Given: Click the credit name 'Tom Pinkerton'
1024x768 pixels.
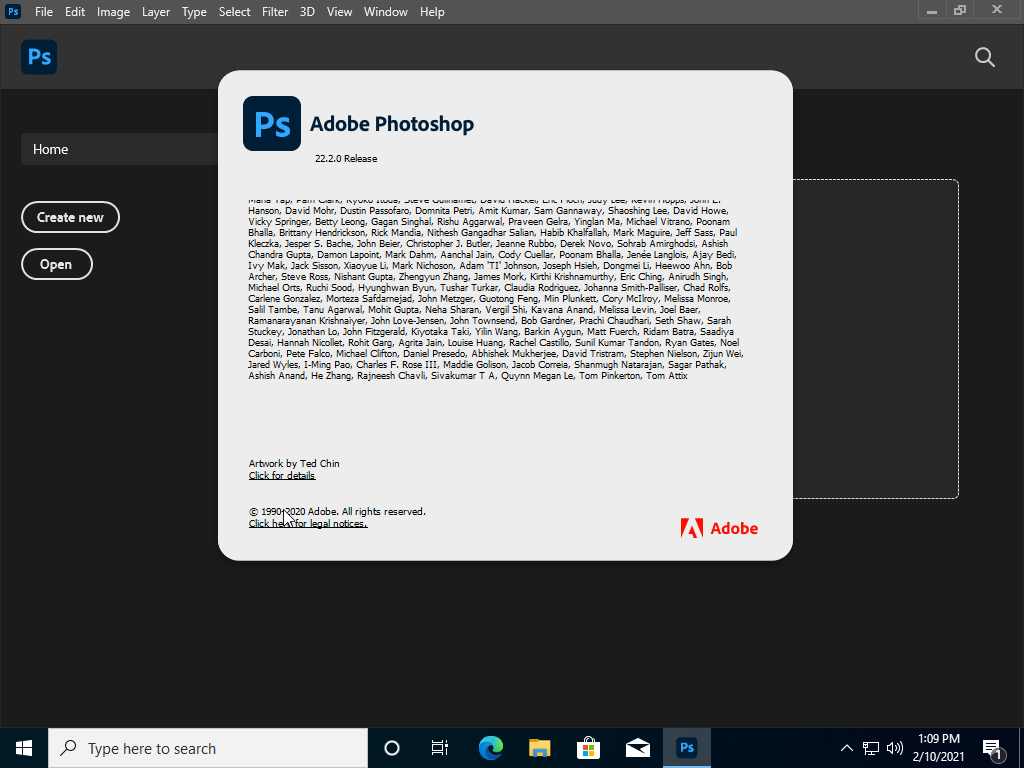Looking at the screenshot, I should pos(610,376).
